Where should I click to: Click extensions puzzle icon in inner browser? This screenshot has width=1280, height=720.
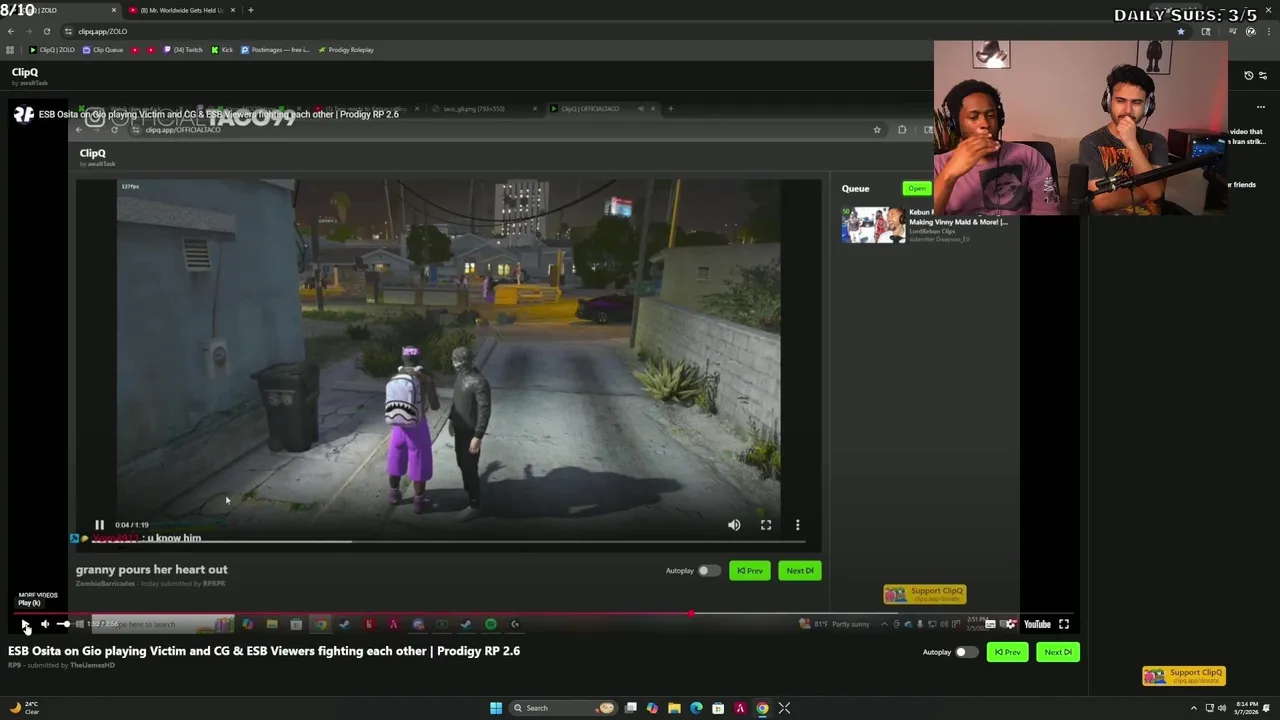pos(902,129)
